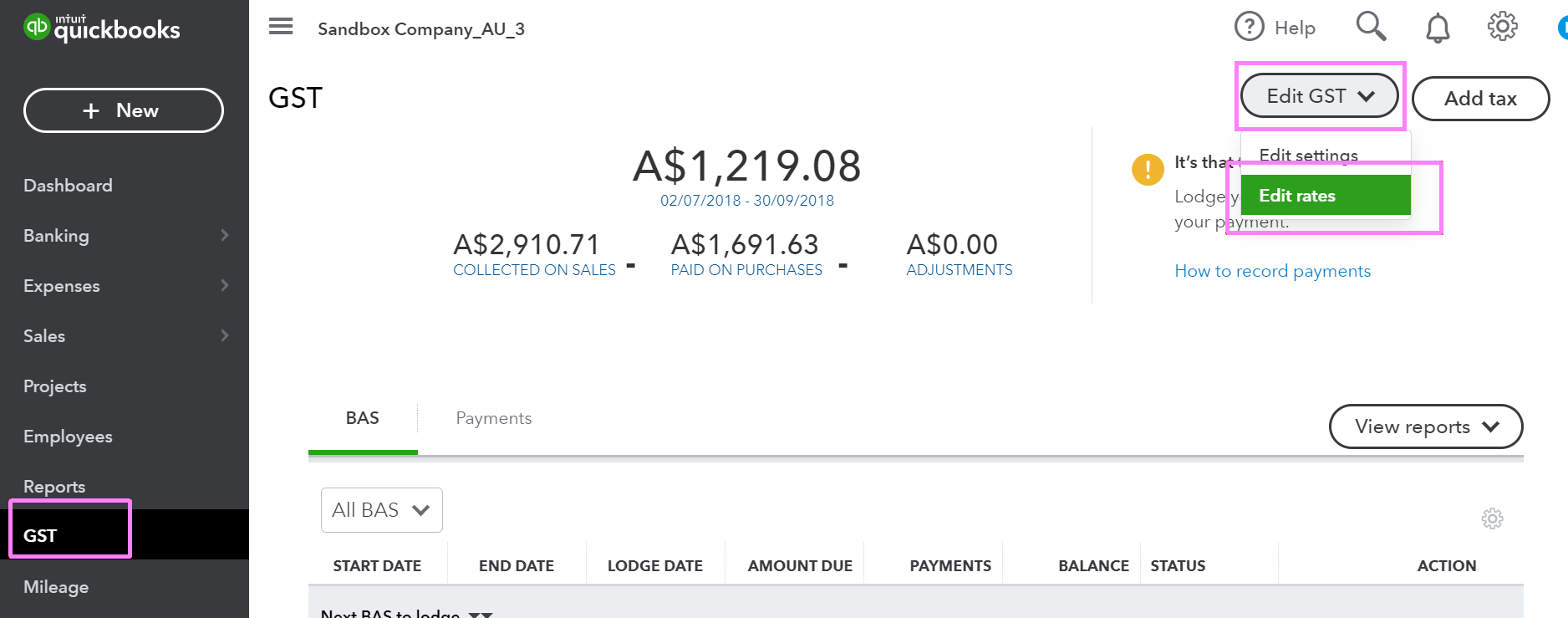This screenshot has width=1568, height=618.
Task: Click the Sandbox Company_AU_3 name
Action: [x=421, y=29]
